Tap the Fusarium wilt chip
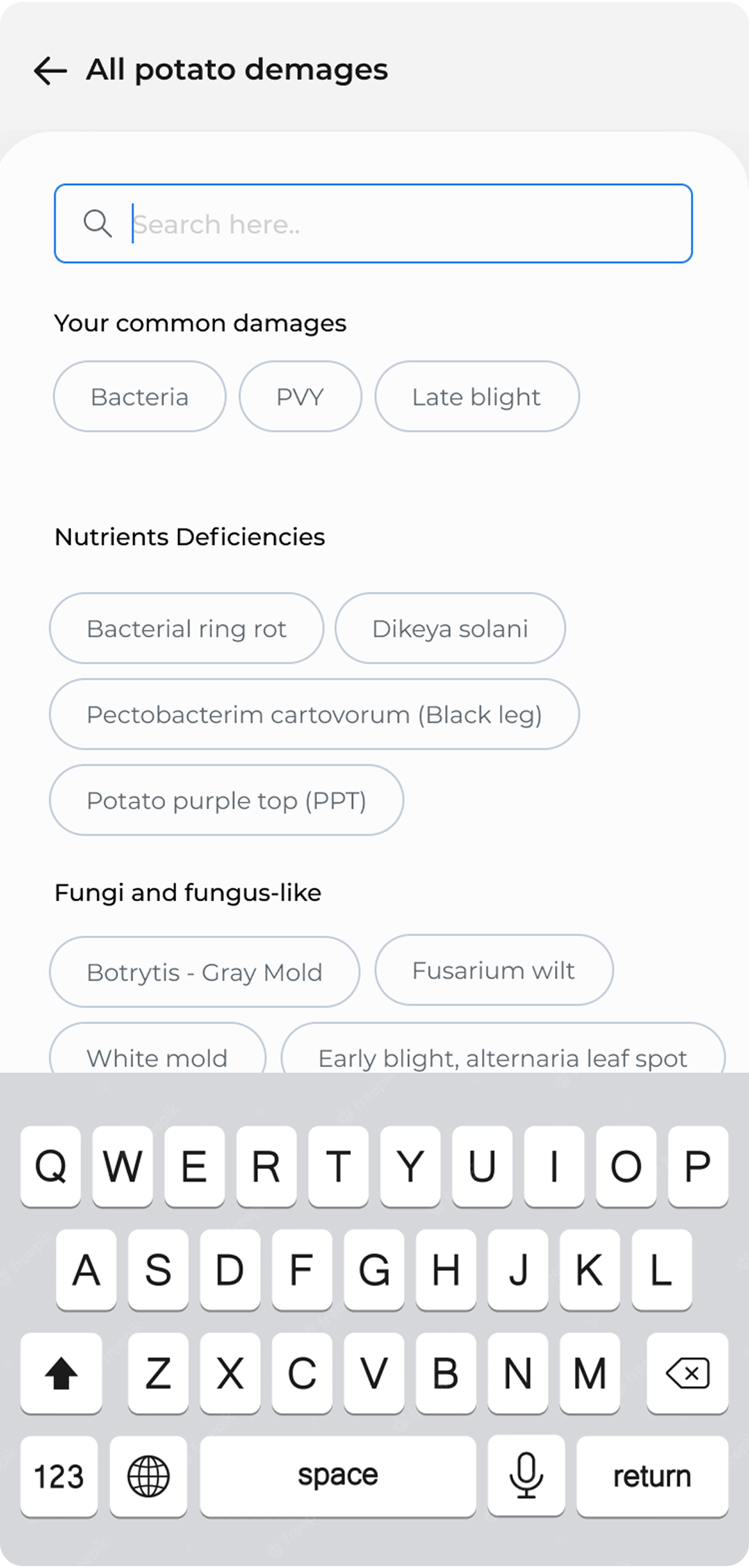 tap(494, 970)
